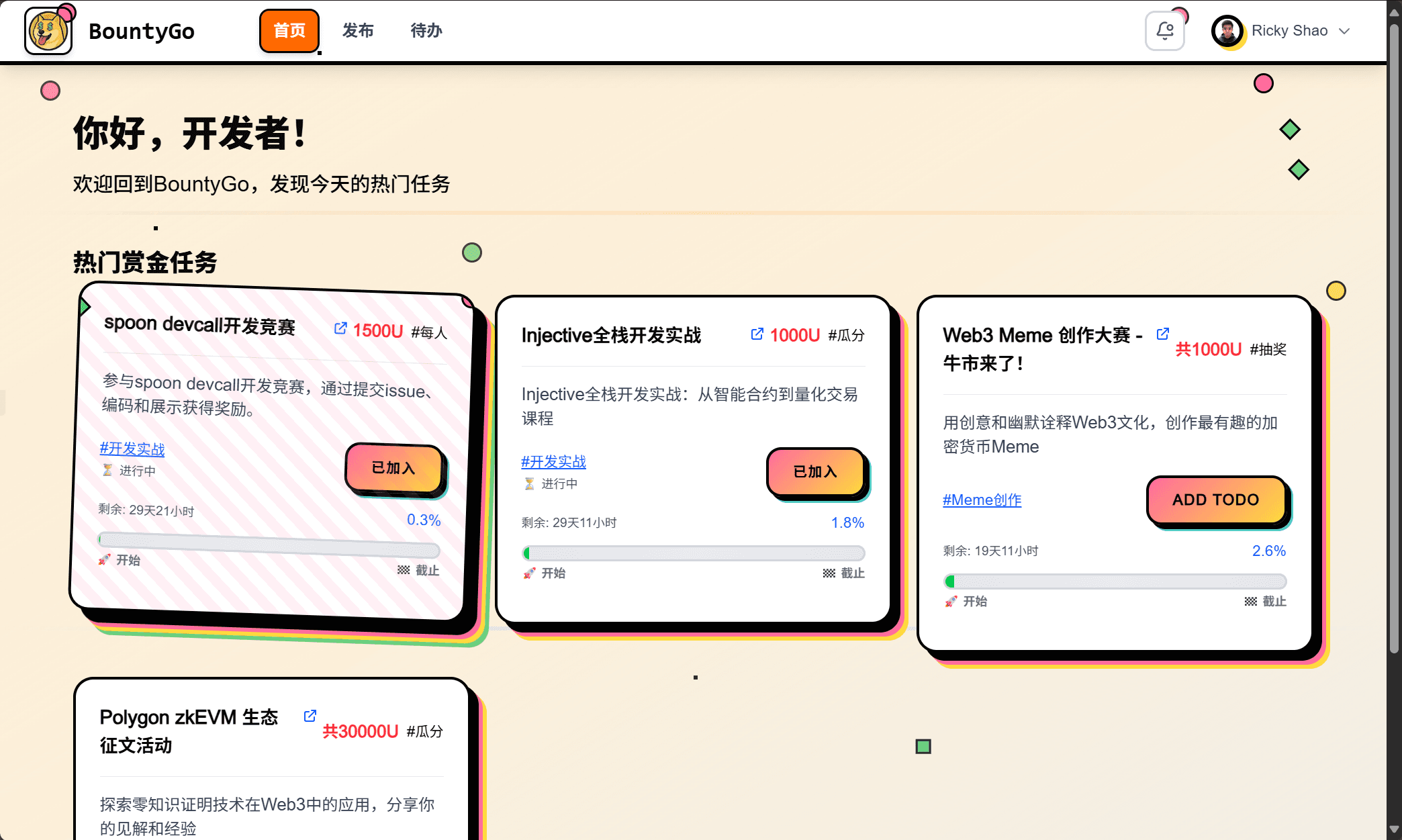Open #开发实战 tag on Injective card
This screenshot has height=840, width=1402.
(554, 461)
